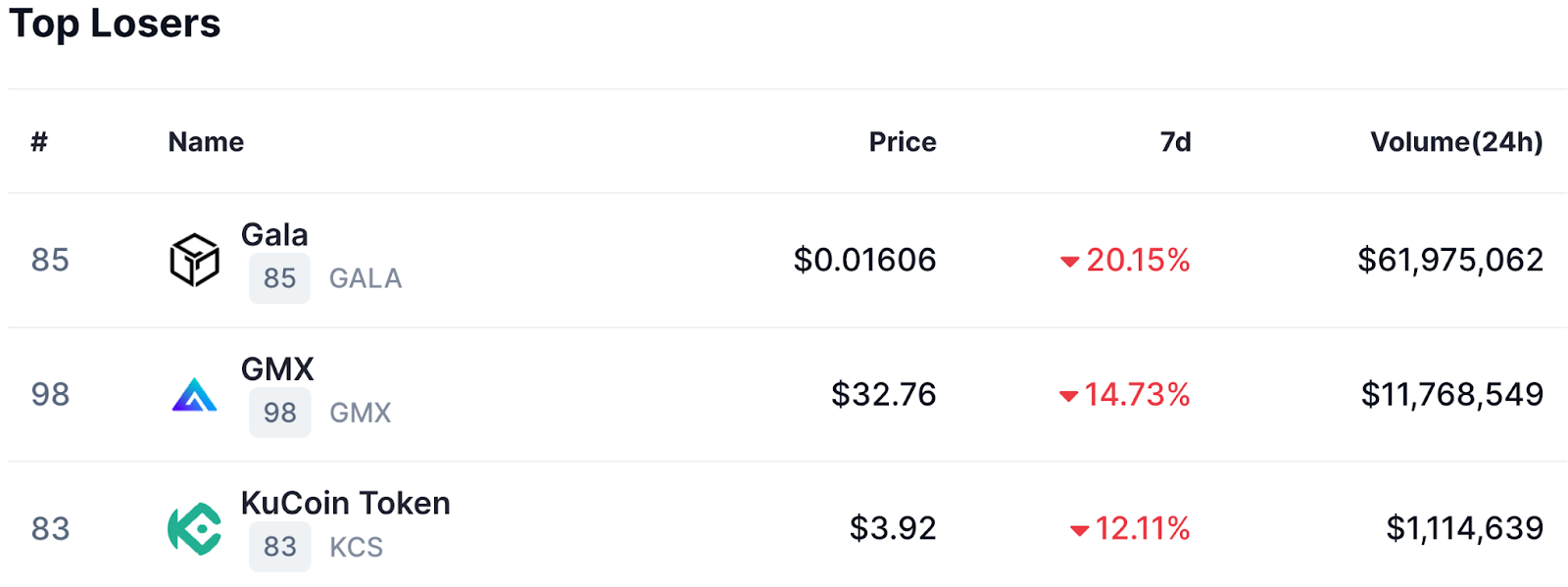Click the GMX triangle logo icon

point(194,394)
